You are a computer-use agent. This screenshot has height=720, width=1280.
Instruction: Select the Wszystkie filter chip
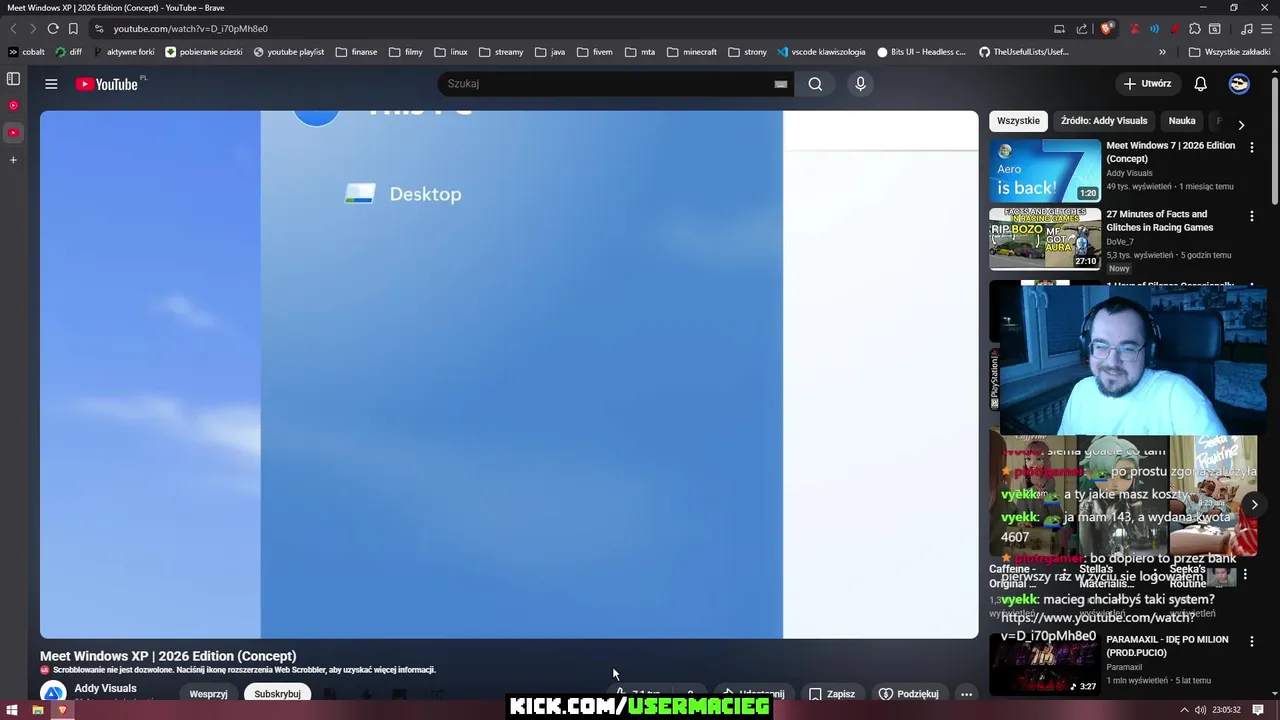[x=1018, y=121]
